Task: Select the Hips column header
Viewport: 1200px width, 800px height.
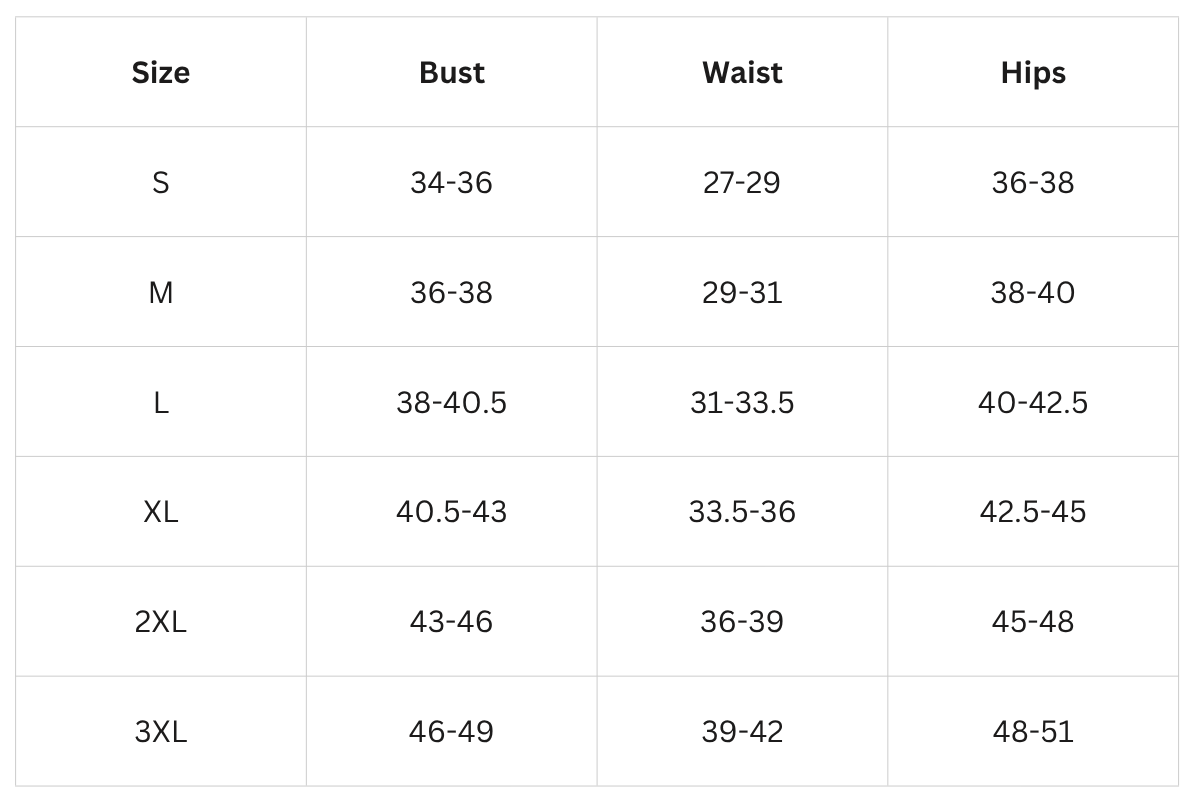Action: click(x=1033, y=73)
